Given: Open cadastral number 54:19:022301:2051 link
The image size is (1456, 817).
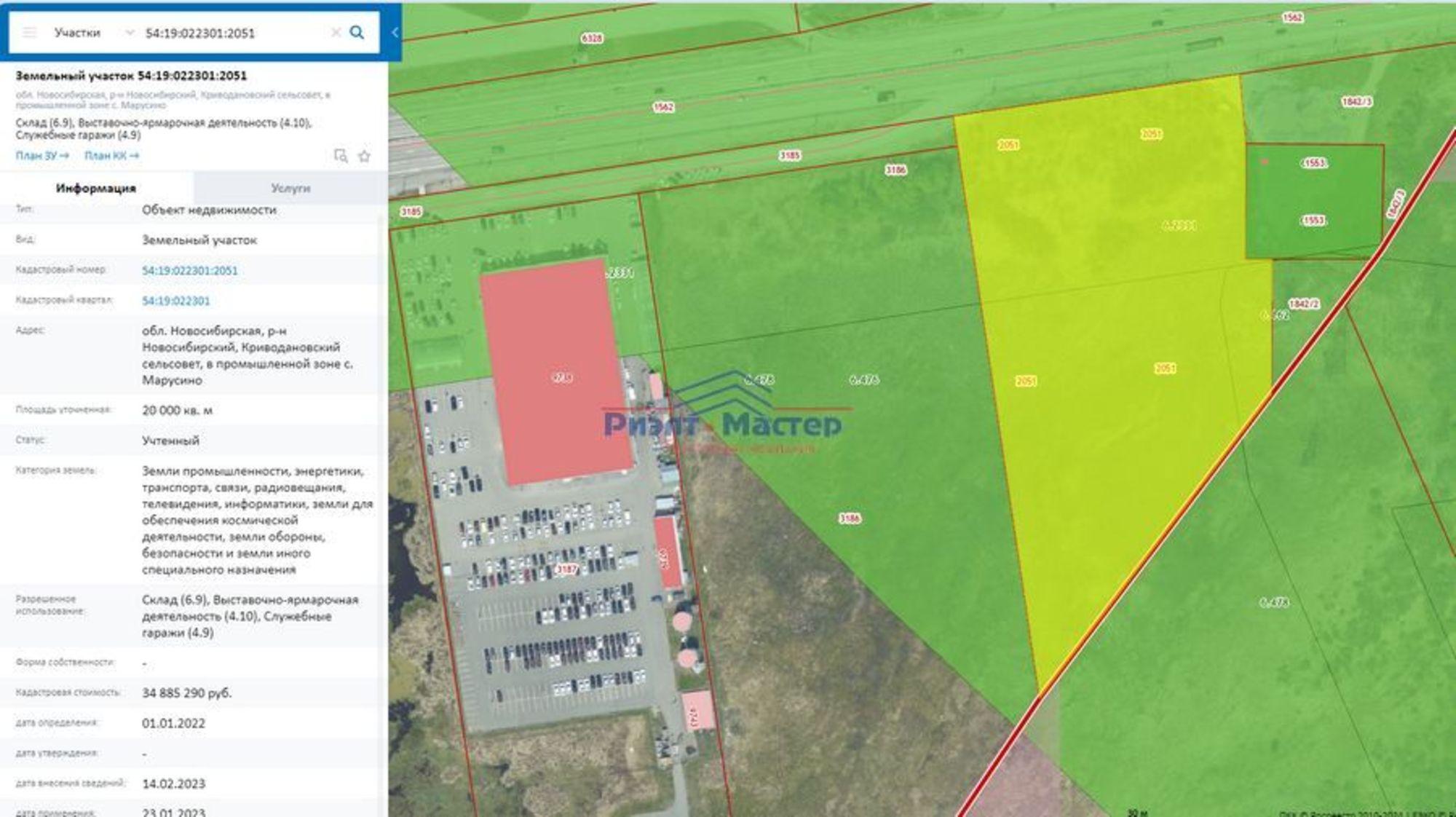Looking at the screenshot, I should point(190,271).
